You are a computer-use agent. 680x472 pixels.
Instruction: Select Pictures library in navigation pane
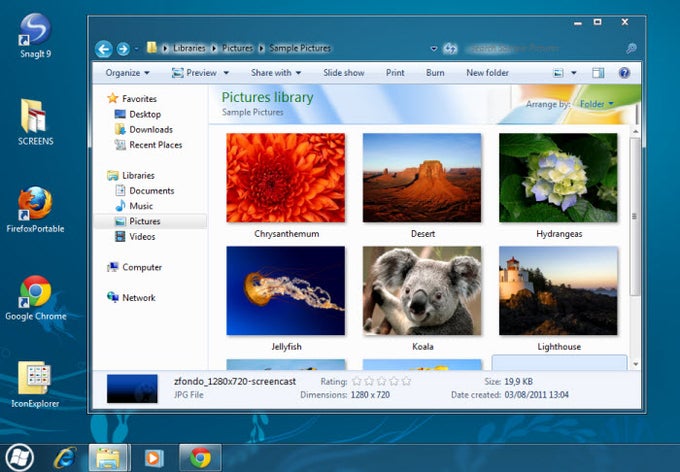(x=150, y=221)
